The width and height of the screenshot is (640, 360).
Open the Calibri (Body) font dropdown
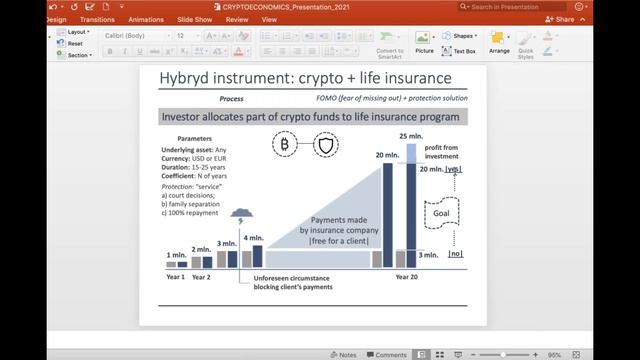point(137,36)
